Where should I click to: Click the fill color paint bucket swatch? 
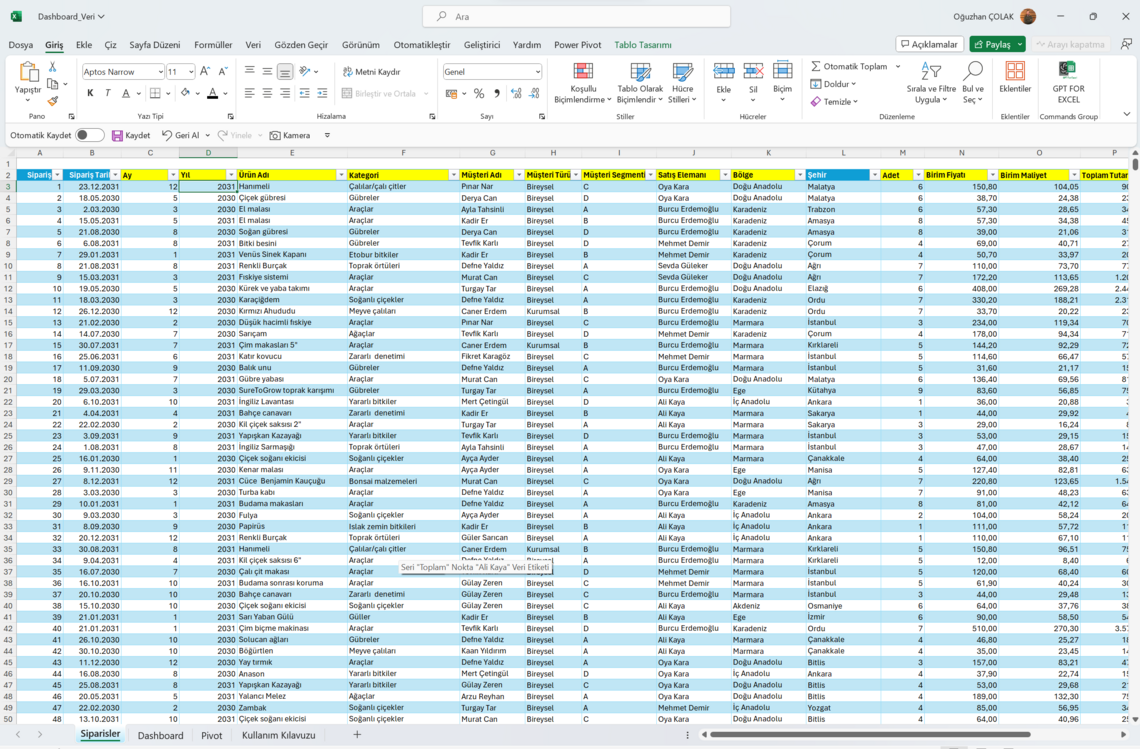(185, 93)
